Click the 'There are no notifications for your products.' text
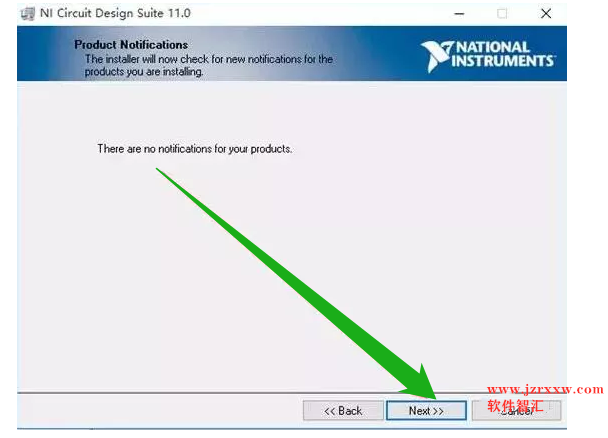 tap(195, 149)
